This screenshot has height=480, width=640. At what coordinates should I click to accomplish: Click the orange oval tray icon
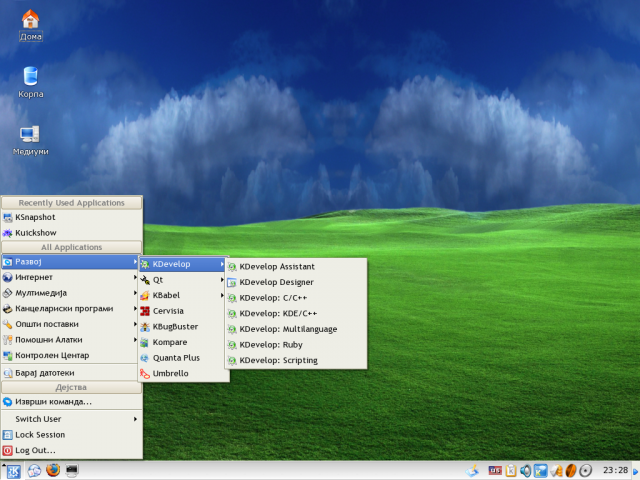[x=571, y=471]
